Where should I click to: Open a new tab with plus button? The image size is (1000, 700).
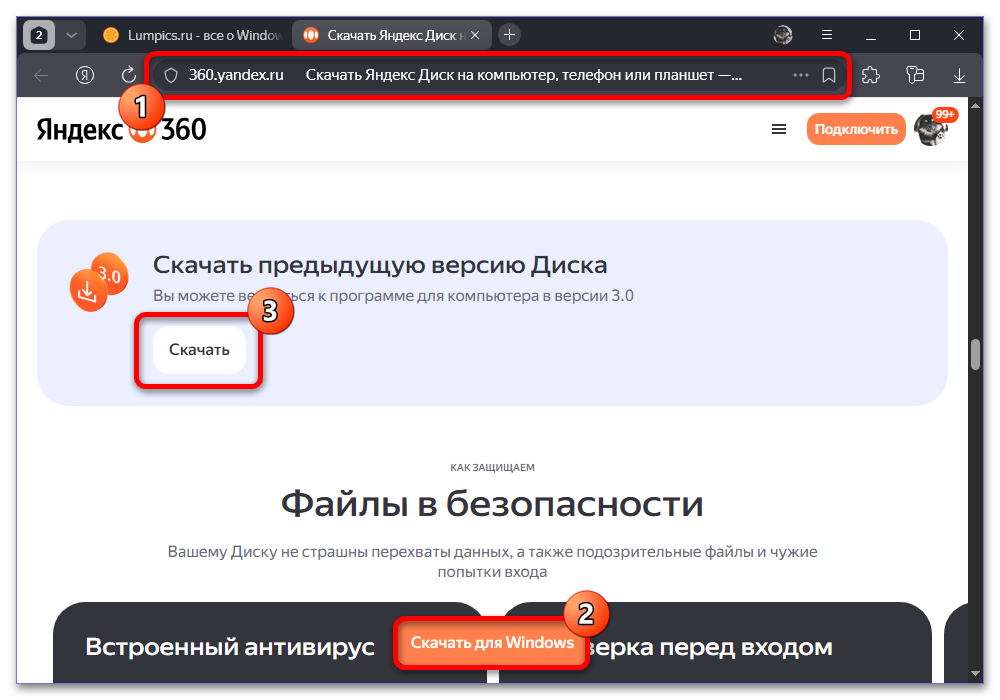509,34
